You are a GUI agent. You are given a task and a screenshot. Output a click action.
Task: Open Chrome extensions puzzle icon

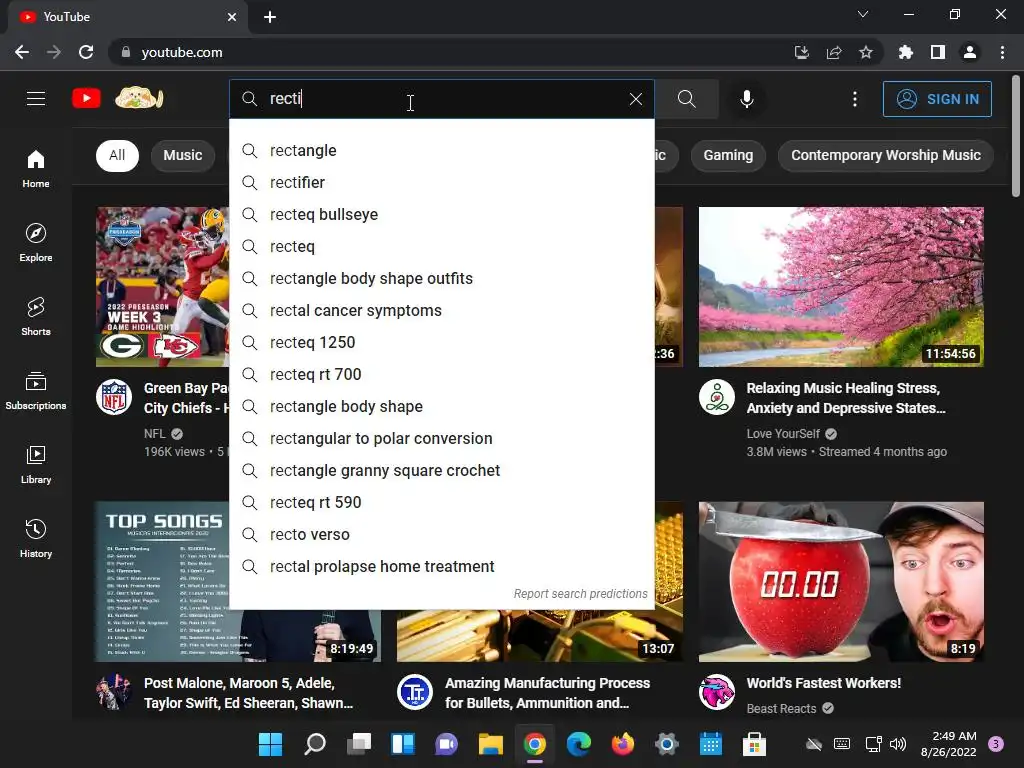905,52
